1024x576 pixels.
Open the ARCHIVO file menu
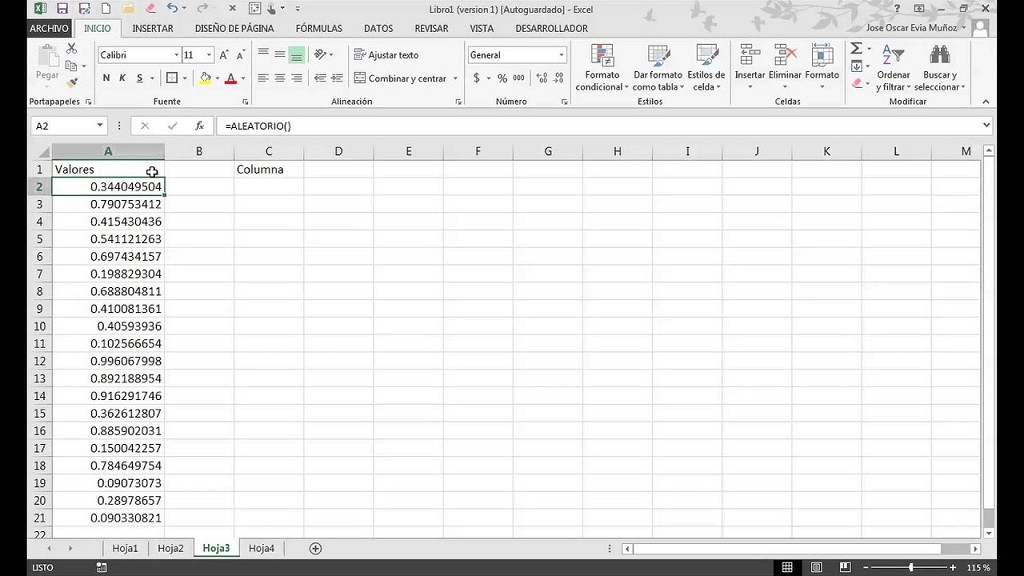tap(49, 28)
